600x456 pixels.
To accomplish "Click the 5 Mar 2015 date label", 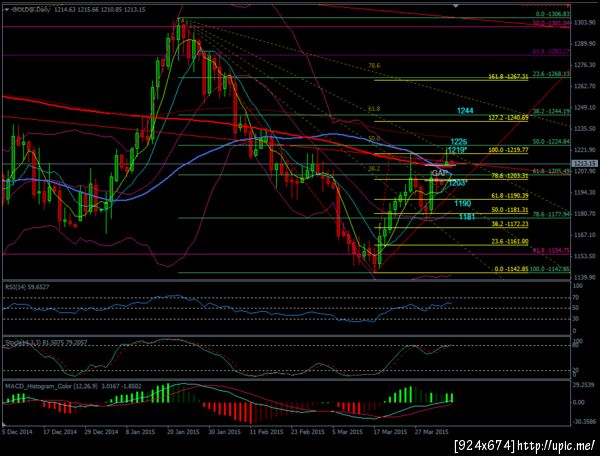I will (347, 432).
